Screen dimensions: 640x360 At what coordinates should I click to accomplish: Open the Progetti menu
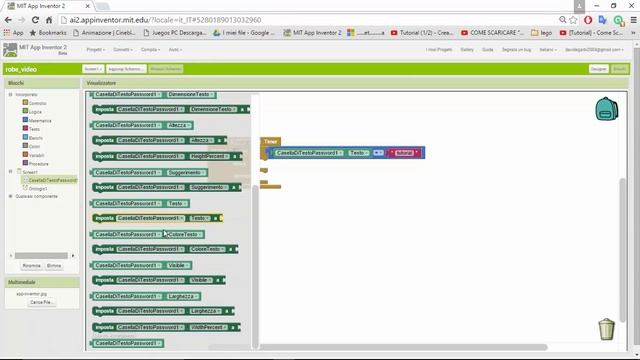tap(96, 50)
